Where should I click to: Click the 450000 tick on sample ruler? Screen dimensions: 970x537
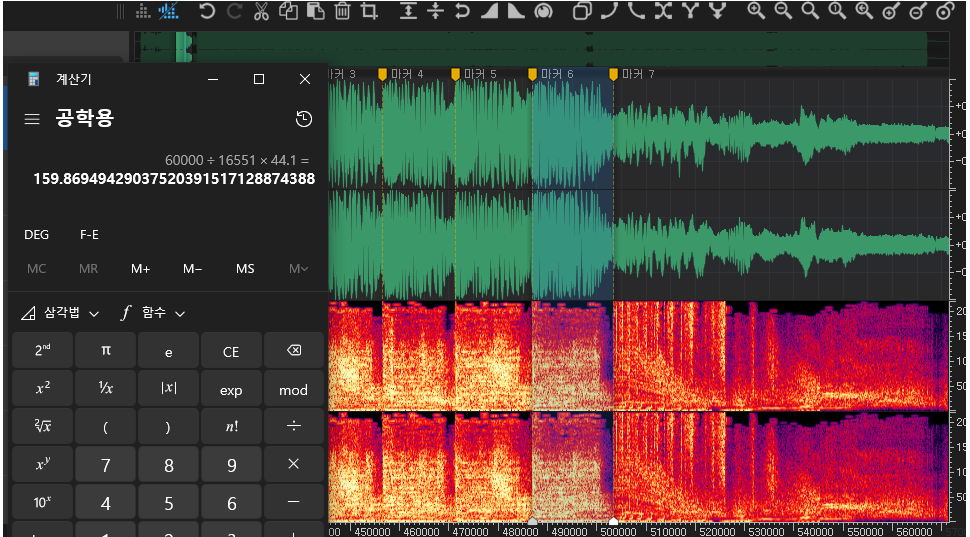coord(371,531)
